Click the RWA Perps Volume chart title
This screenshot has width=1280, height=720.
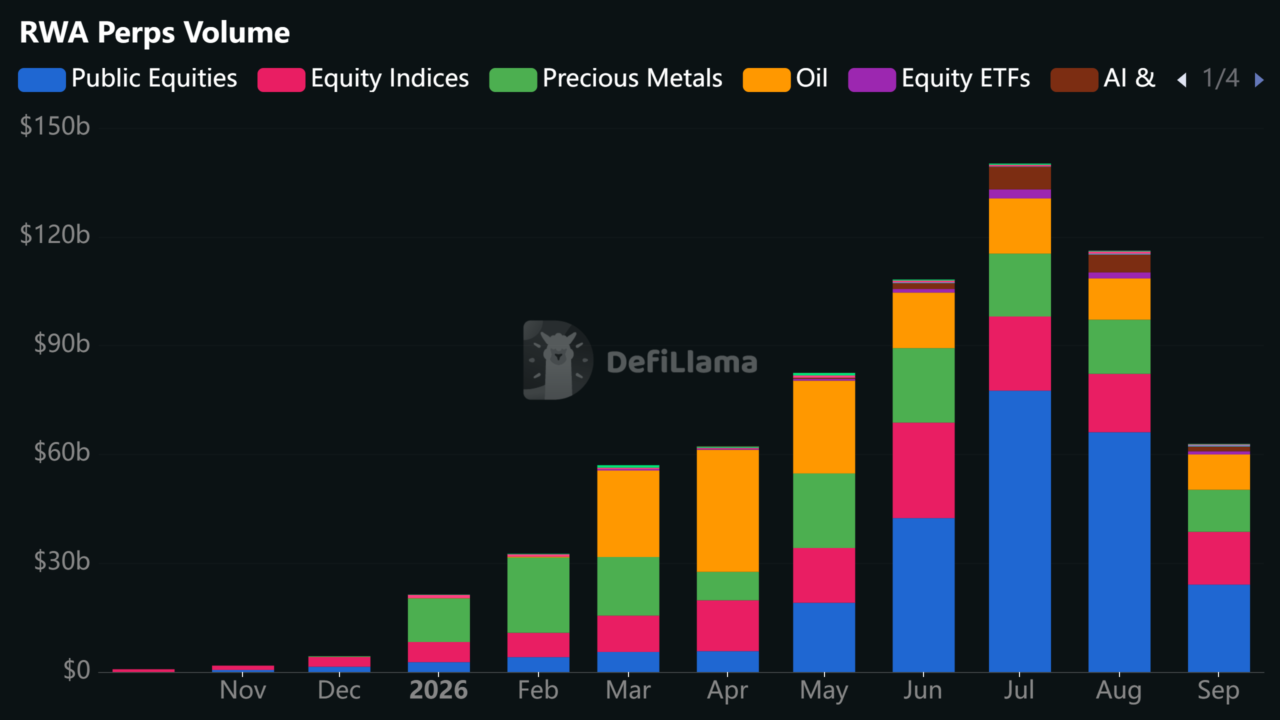pyautogui.click(x=155, y=33)
